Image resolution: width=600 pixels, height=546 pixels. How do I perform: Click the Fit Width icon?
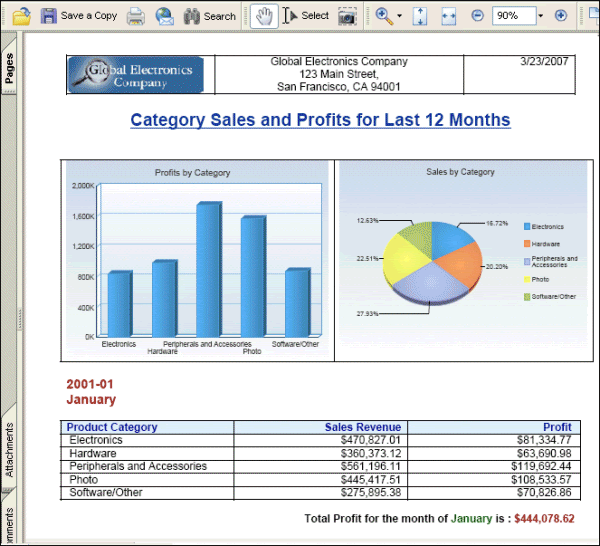pyautogui.click(x=448, y=16)
